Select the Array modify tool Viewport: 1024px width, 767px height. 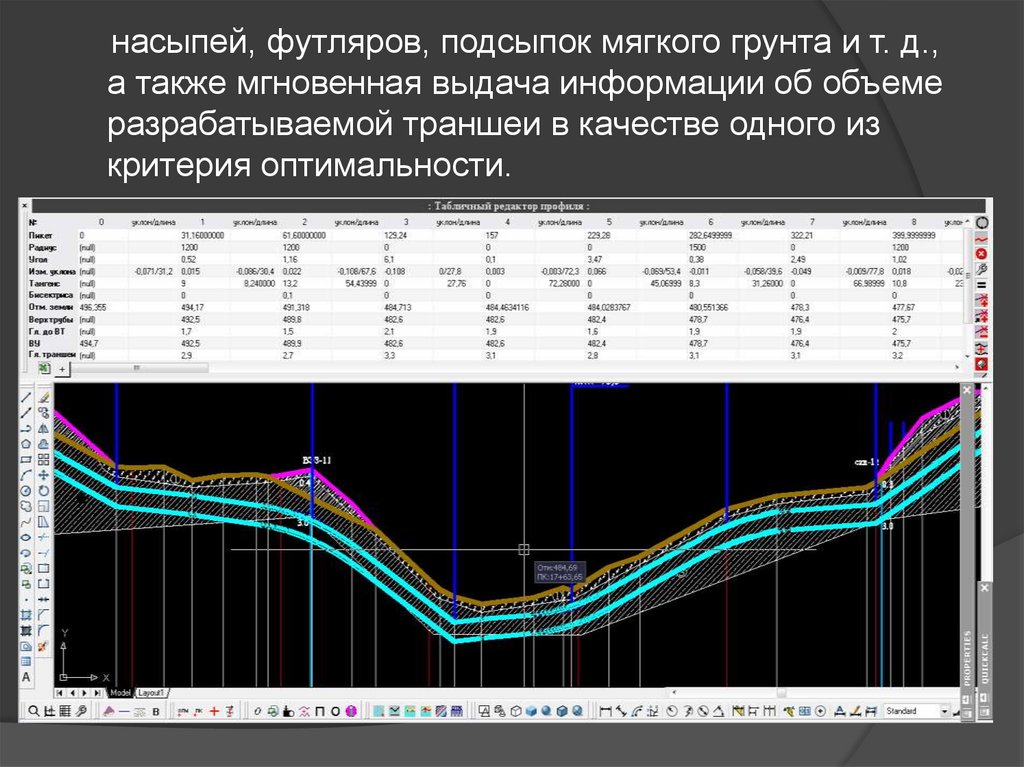pos(43,460)
